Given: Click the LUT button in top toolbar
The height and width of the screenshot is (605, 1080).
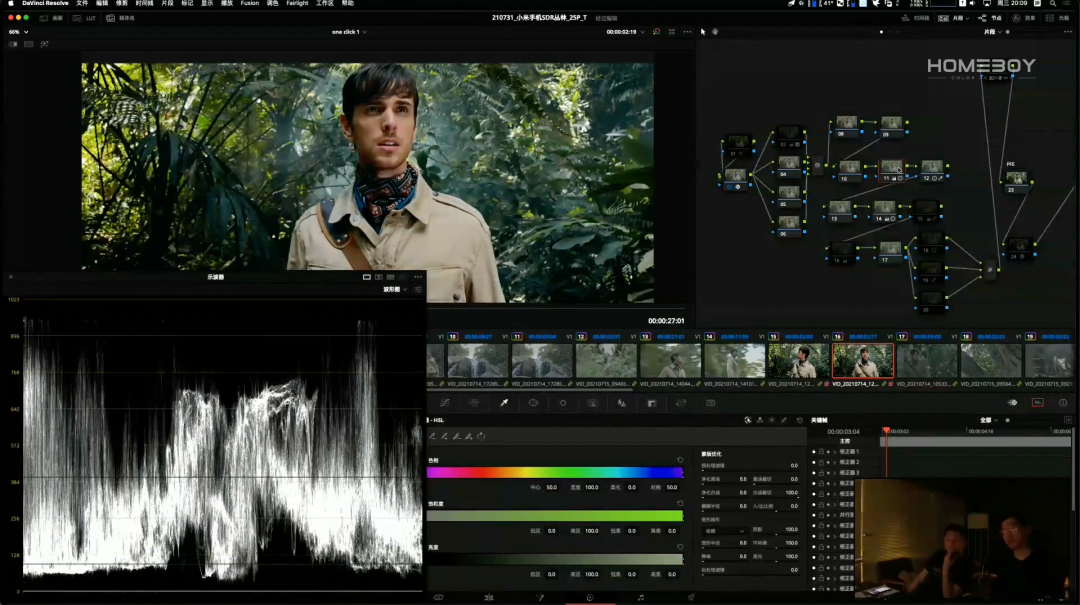Looking at the screenshot, I should (86, 18).
